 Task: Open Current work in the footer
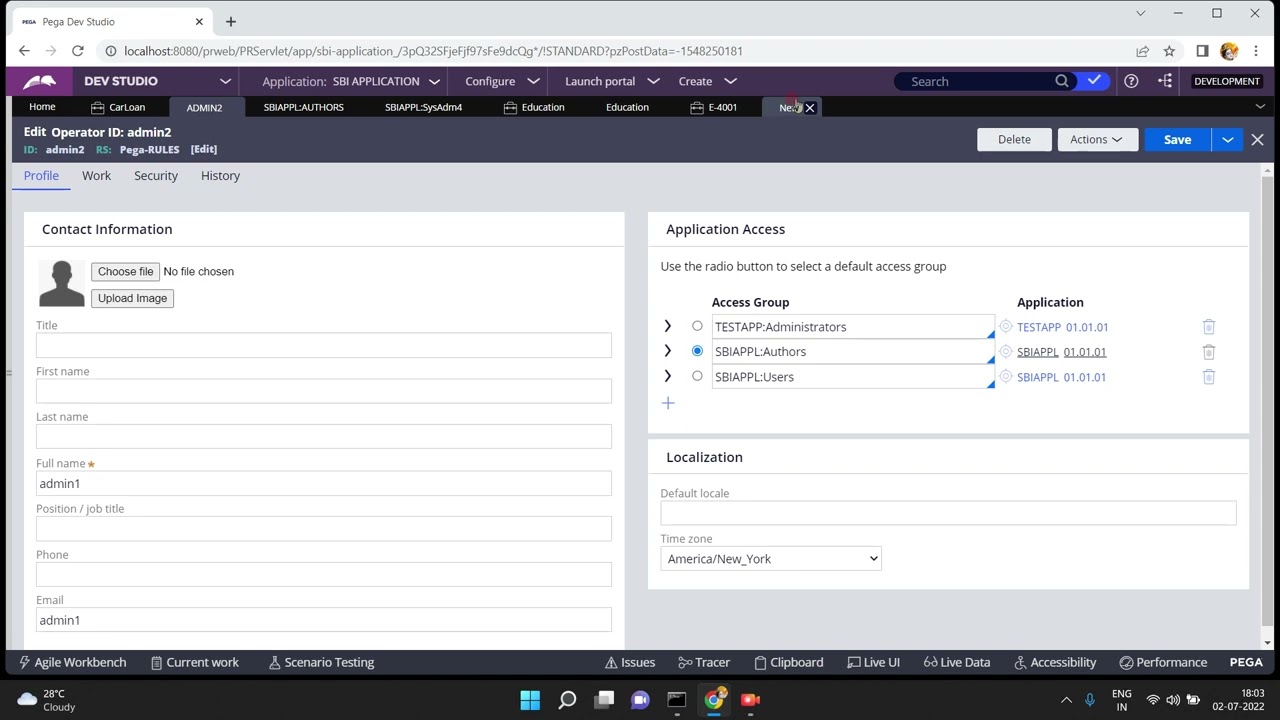195,662
